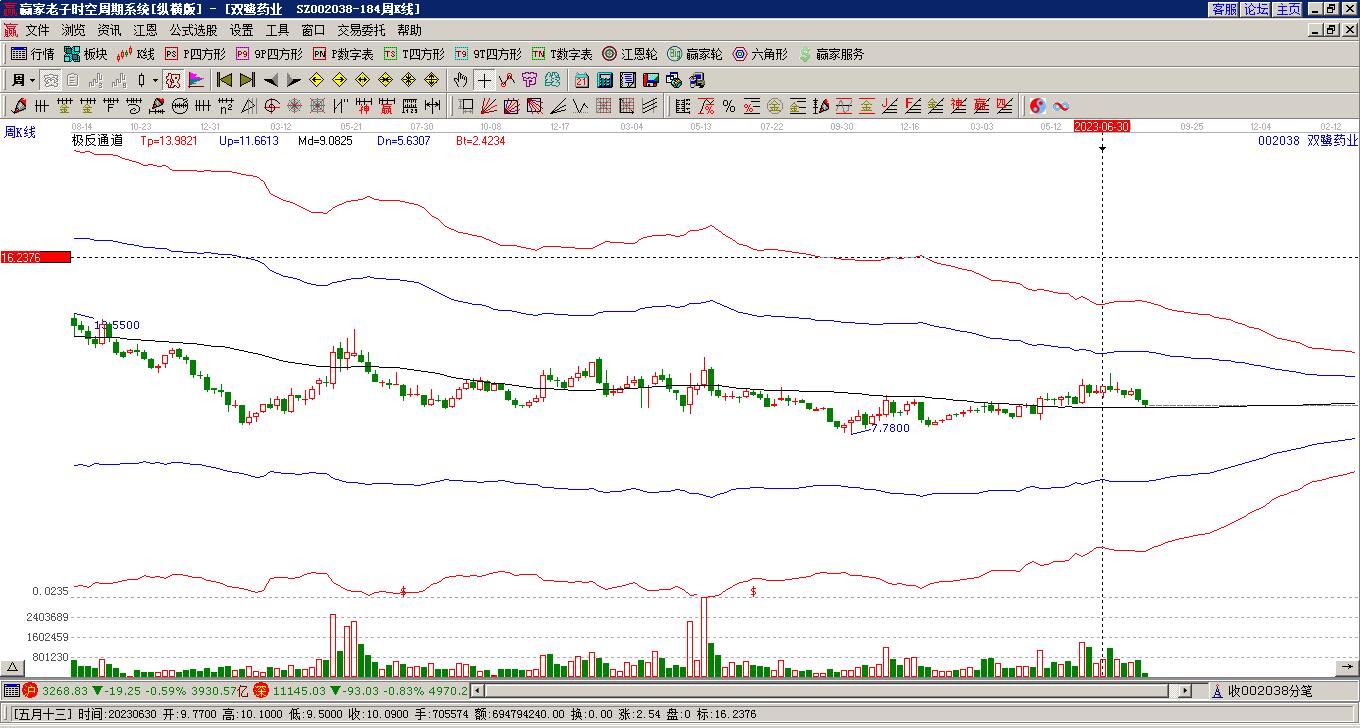Image resolution: width=1360 pixels, height=728 pixels.
Task: Open the 浏览 menu
Action: point(73,31)
